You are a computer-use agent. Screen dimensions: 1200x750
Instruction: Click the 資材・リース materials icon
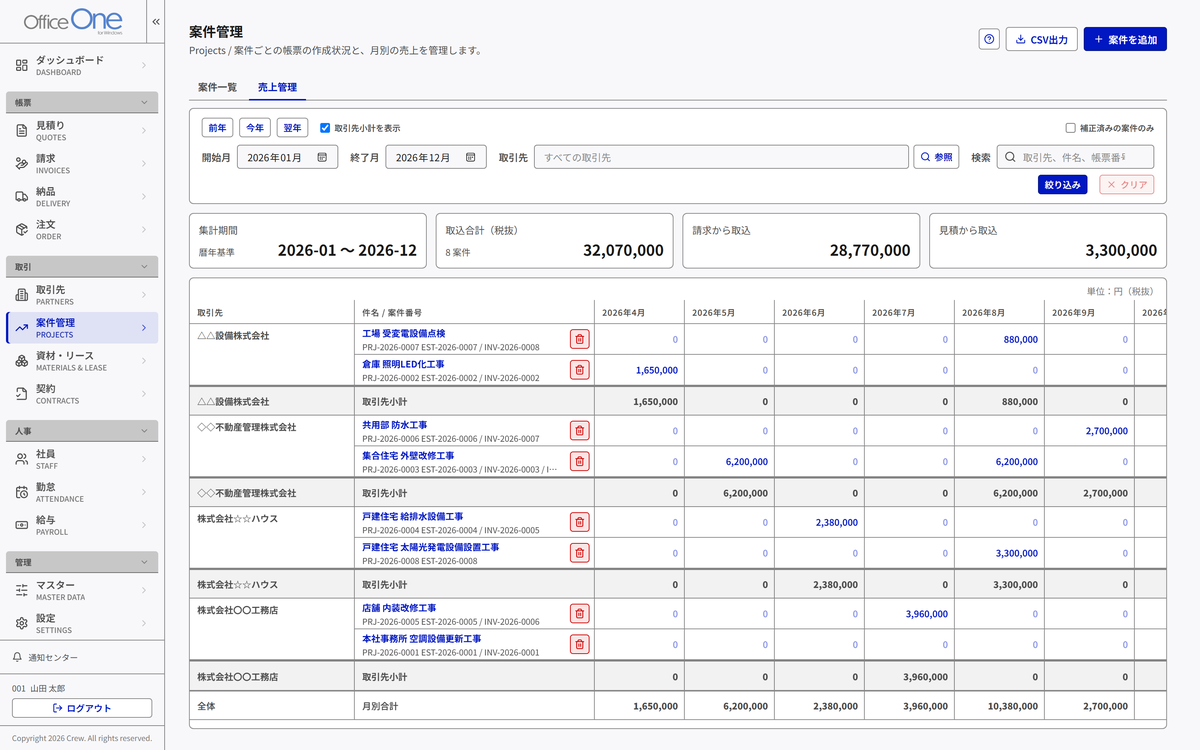click(22, 360)
